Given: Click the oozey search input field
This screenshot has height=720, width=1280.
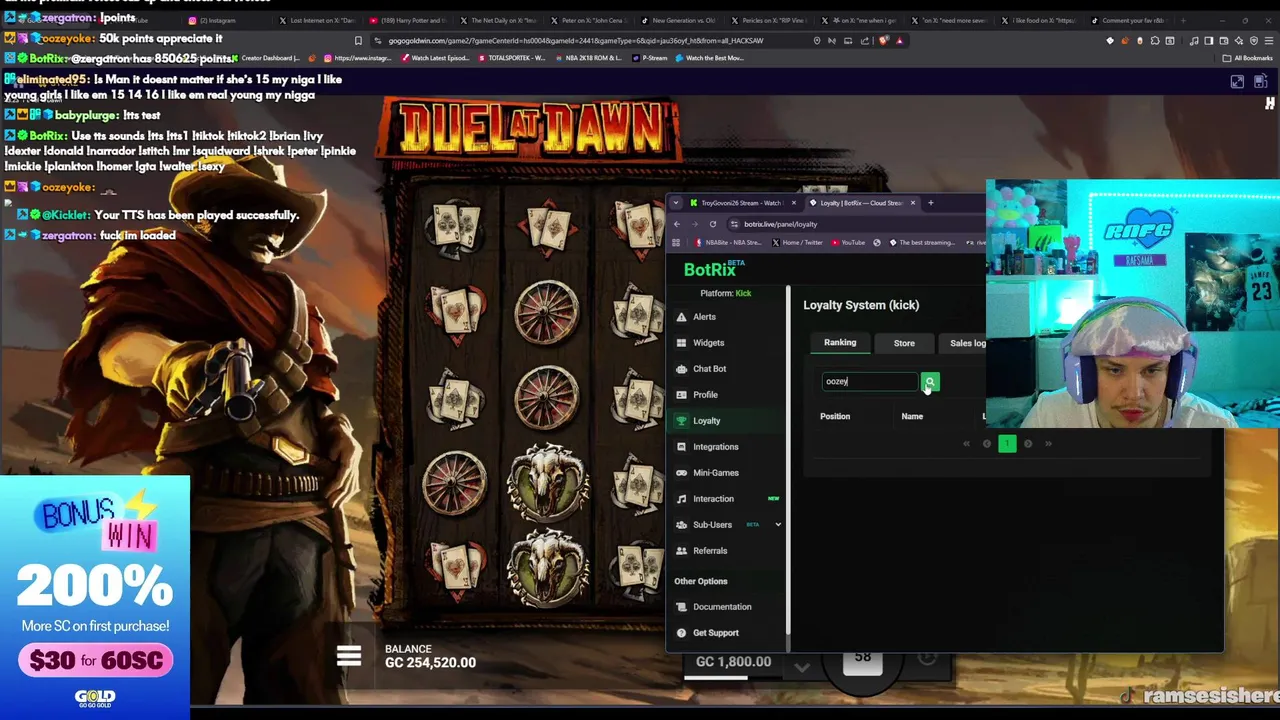Looking at the screenshot, I should tap(869, 381).
